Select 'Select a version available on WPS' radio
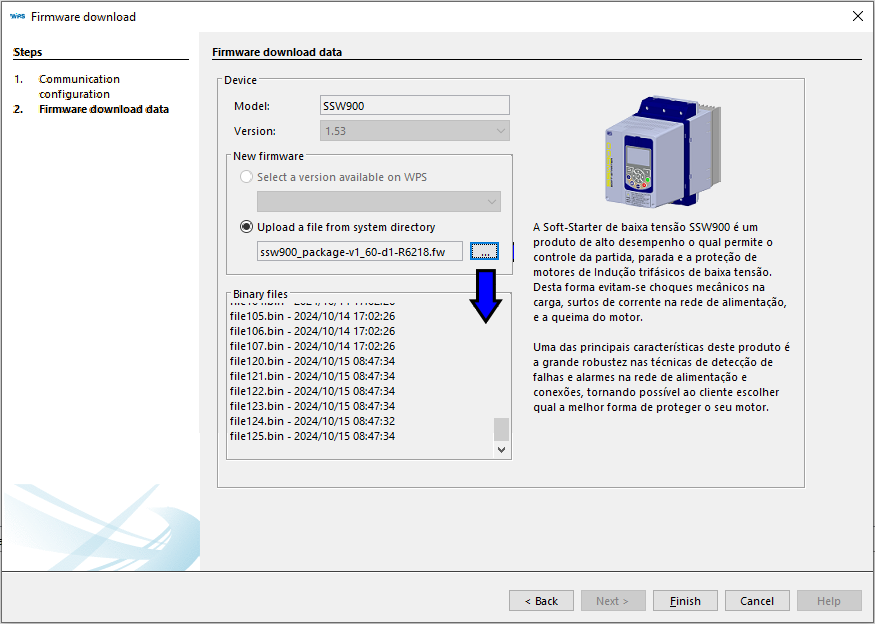Image resolution: width=875 pixels, height=624 pixels. pyautogui.click(x=246, y=177)
